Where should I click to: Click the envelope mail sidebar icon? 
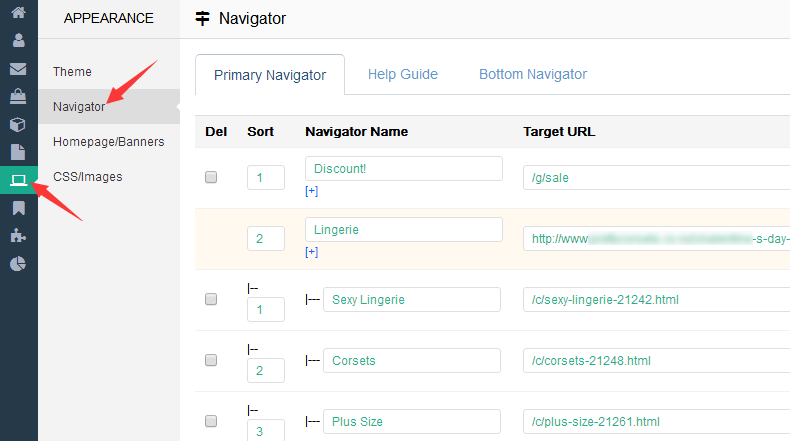coord(18,69)
